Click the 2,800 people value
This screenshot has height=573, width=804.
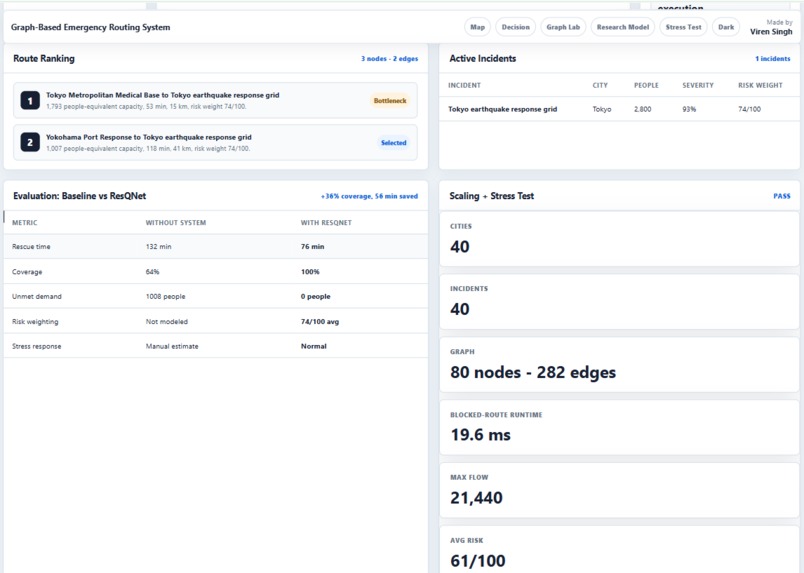tap(642, 109)
